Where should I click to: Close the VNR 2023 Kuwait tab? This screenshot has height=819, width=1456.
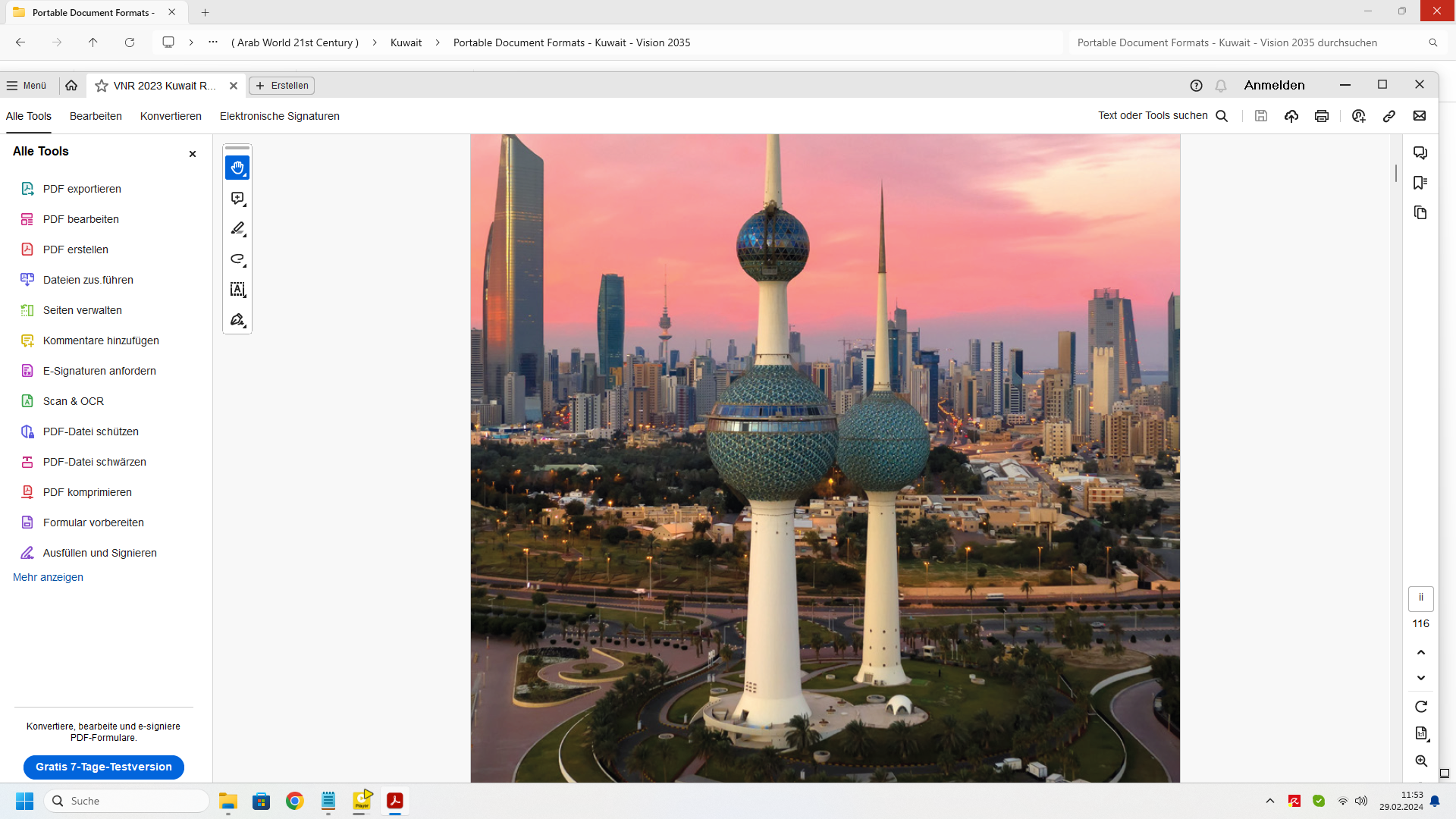[x=234, y=86]
